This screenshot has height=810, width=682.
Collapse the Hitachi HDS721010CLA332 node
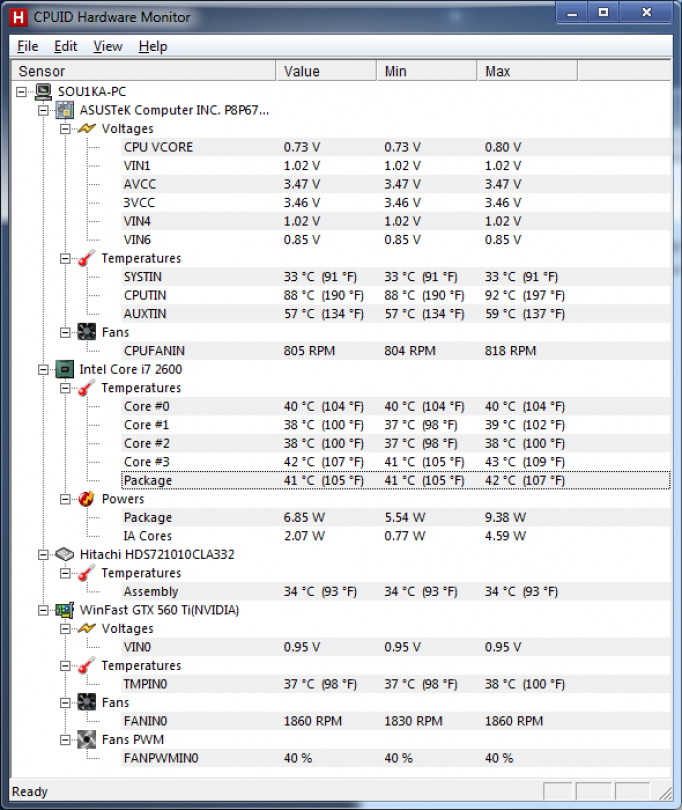pyautogui.click(x=43, y=554)
